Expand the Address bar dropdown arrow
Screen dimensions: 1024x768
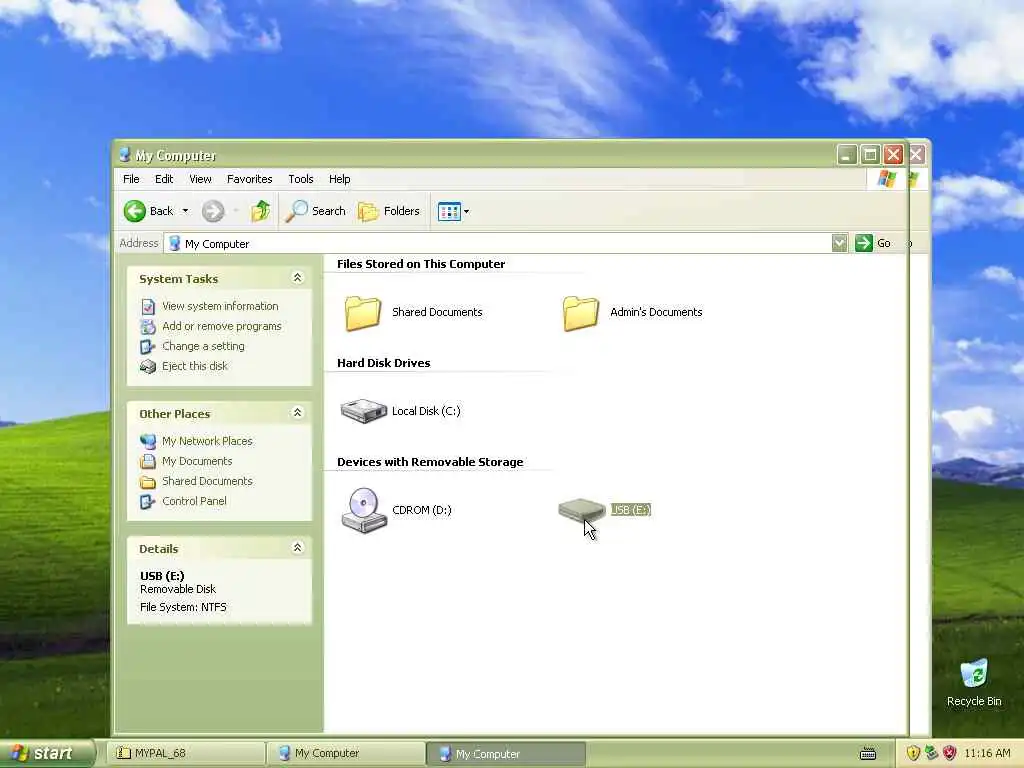(840, 243)
